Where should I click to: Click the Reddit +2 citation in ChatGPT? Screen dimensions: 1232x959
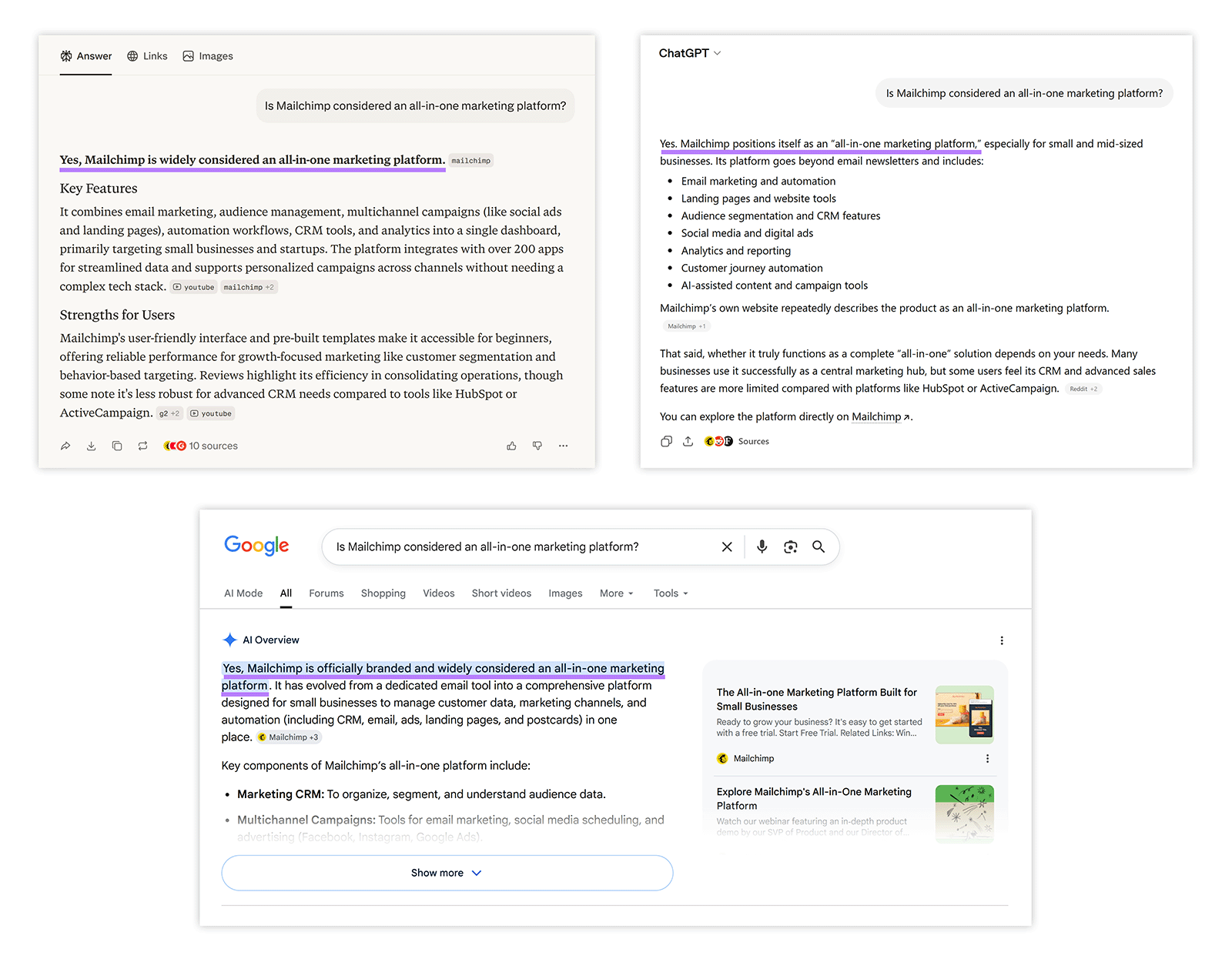point(1083,389)
